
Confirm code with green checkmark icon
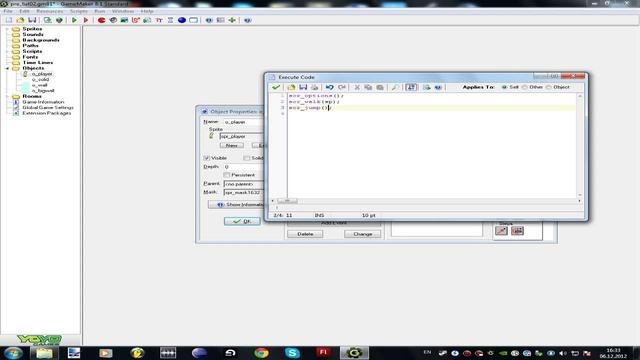[276, 87]
